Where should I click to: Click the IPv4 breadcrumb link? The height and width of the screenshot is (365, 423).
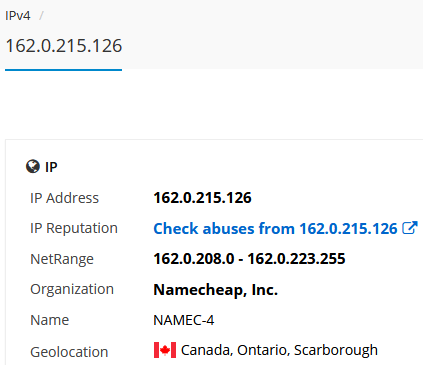[18, 16]
